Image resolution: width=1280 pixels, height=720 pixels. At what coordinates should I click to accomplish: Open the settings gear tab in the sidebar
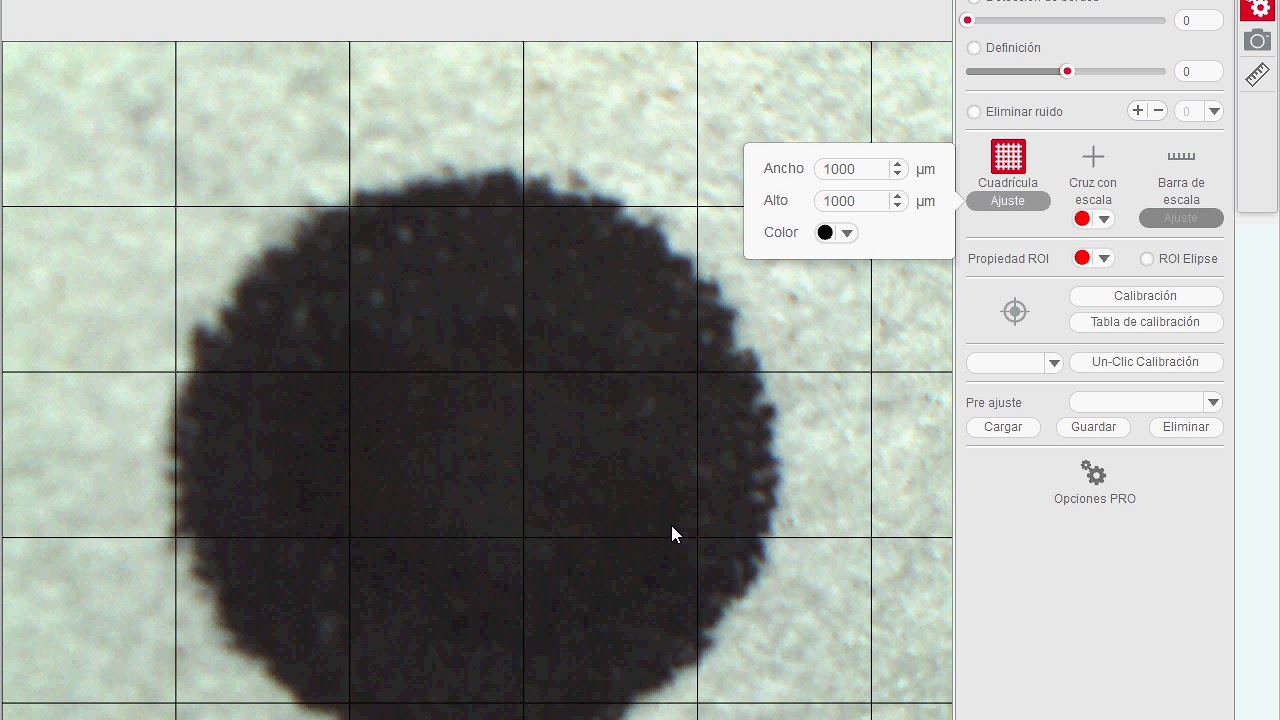point(1258,9)
